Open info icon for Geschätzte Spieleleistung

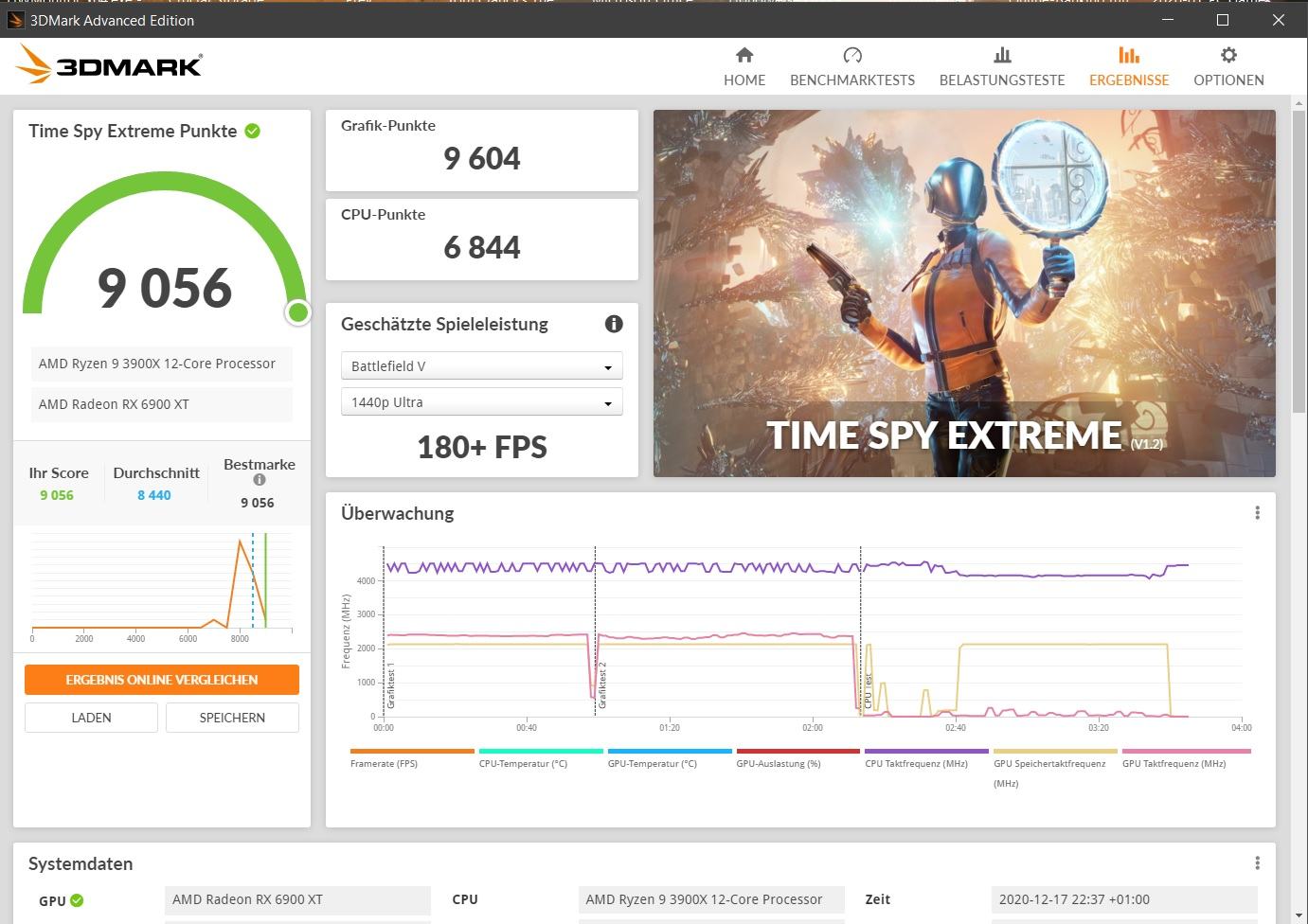(x=614, y=324)
